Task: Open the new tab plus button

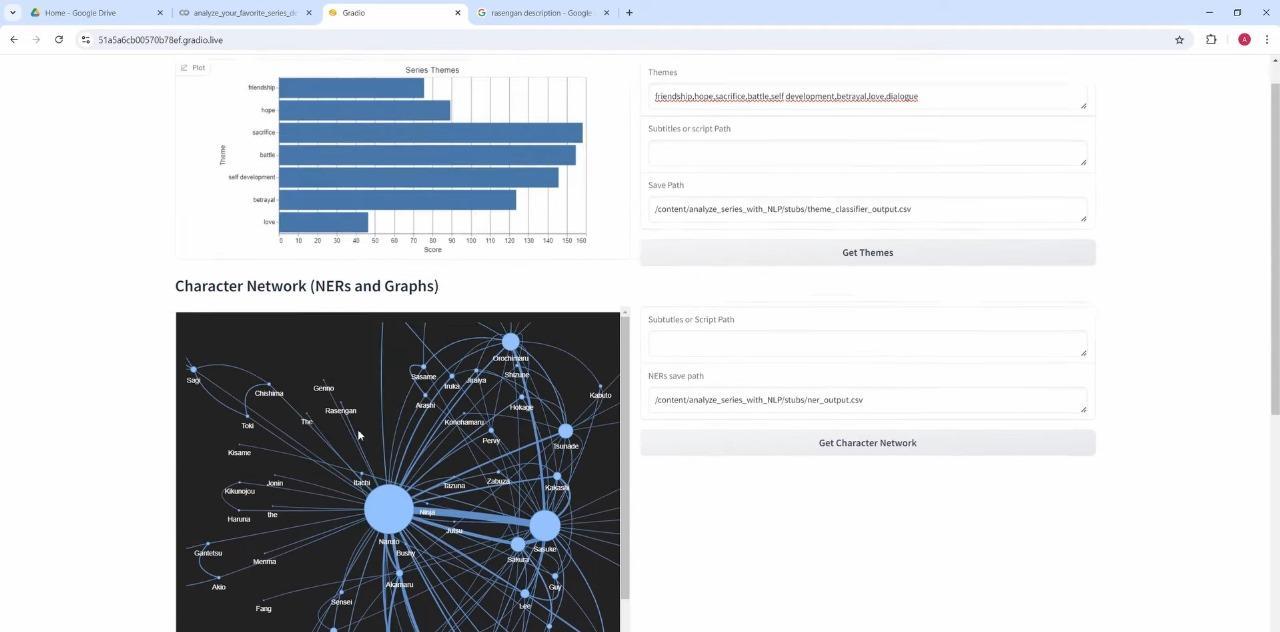Action: pos(629,13)
